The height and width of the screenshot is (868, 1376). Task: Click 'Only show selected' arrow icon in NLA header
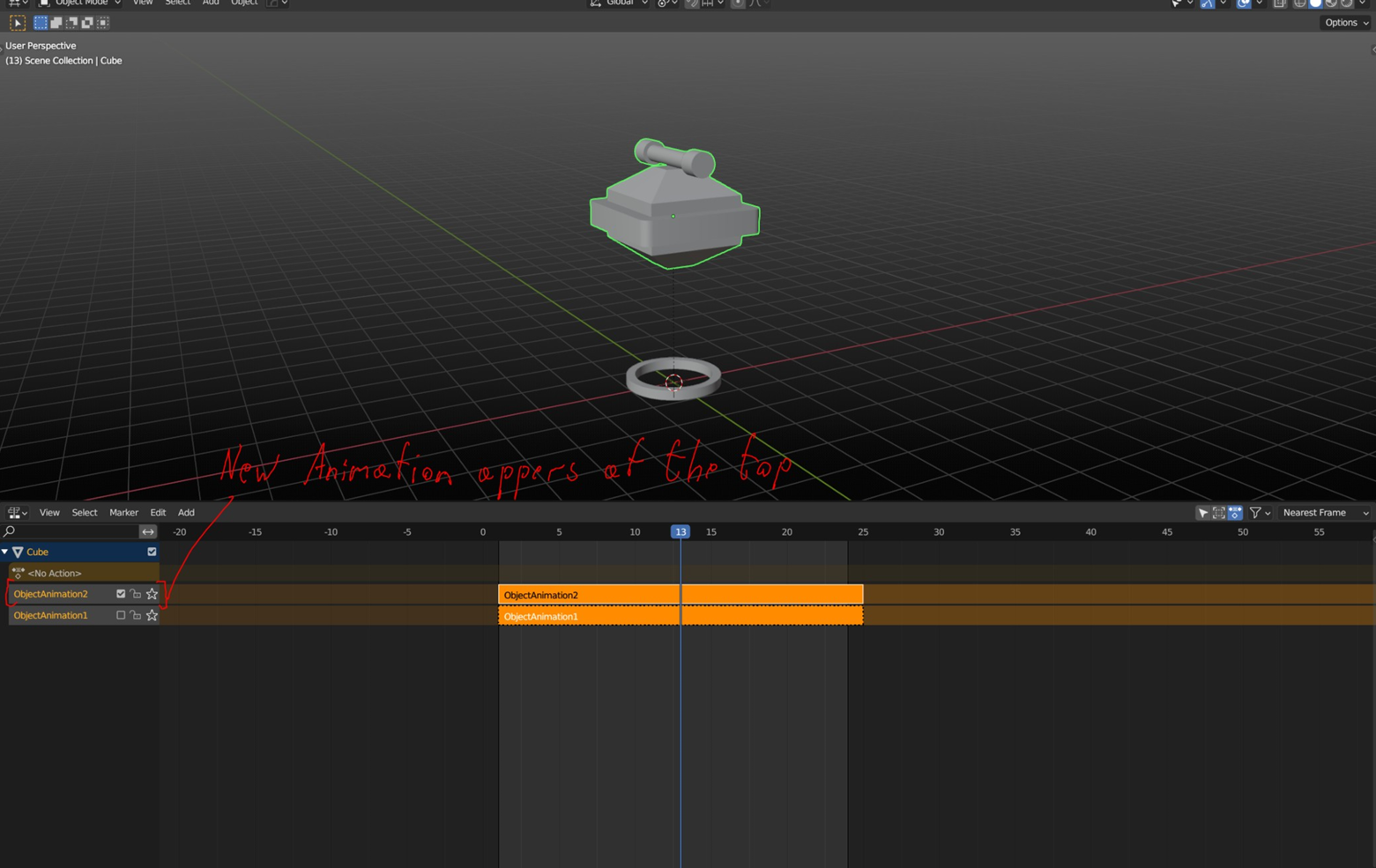click(1202, 513)
